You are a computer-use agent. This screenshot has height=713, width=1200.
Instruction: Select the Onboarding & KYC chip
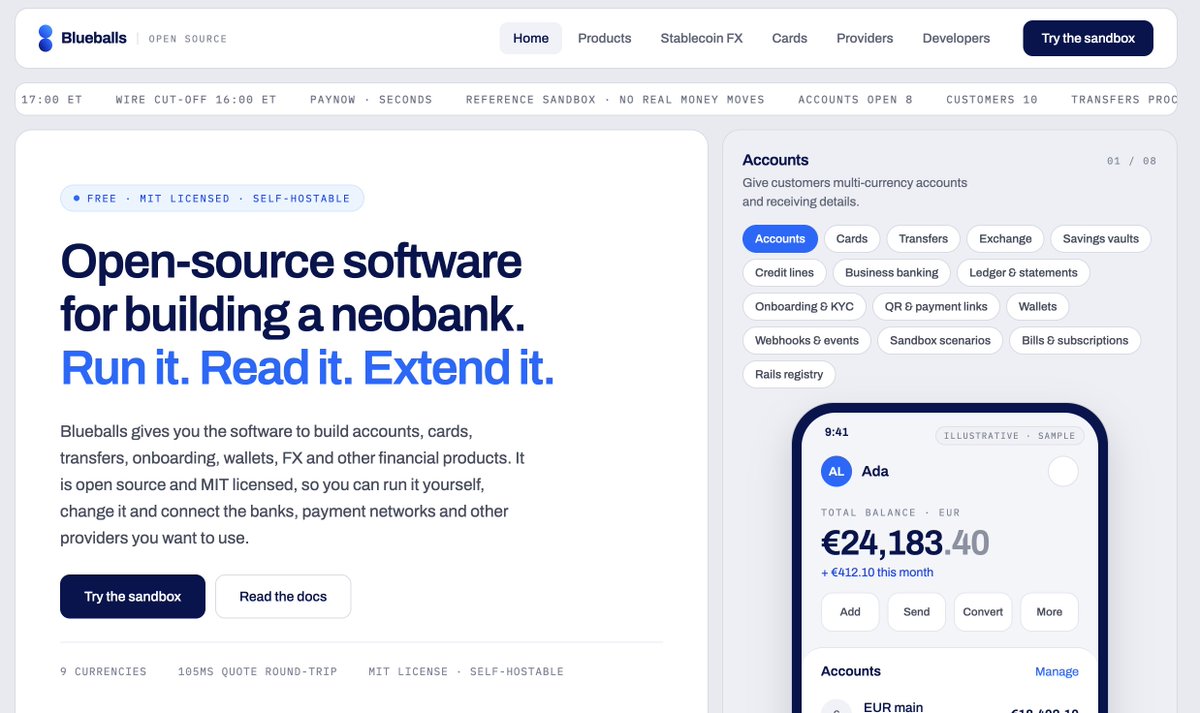pyautogui.click(x=804, y=307)
